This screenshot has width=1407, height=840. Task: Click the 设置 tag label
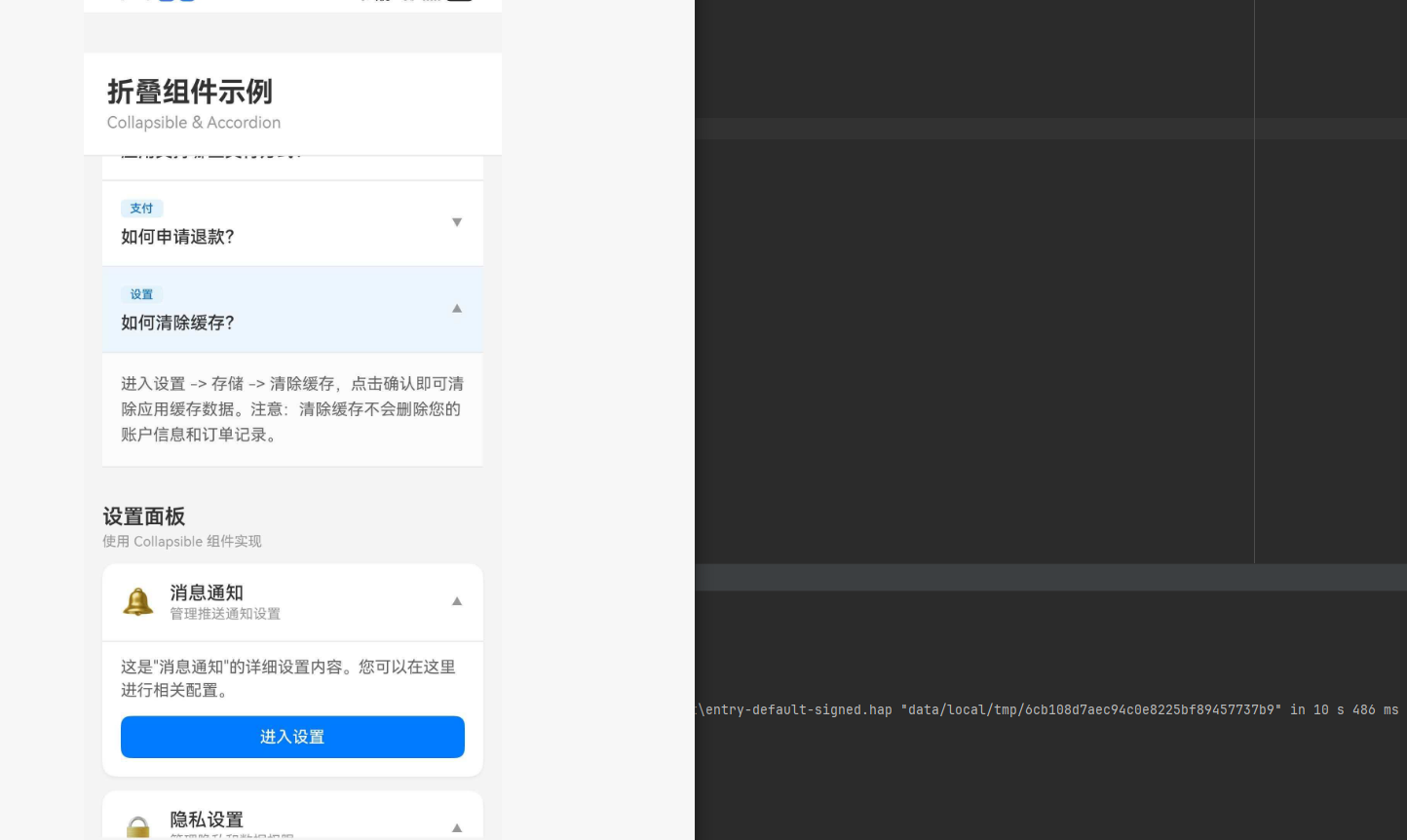click(x=141, y=294)
